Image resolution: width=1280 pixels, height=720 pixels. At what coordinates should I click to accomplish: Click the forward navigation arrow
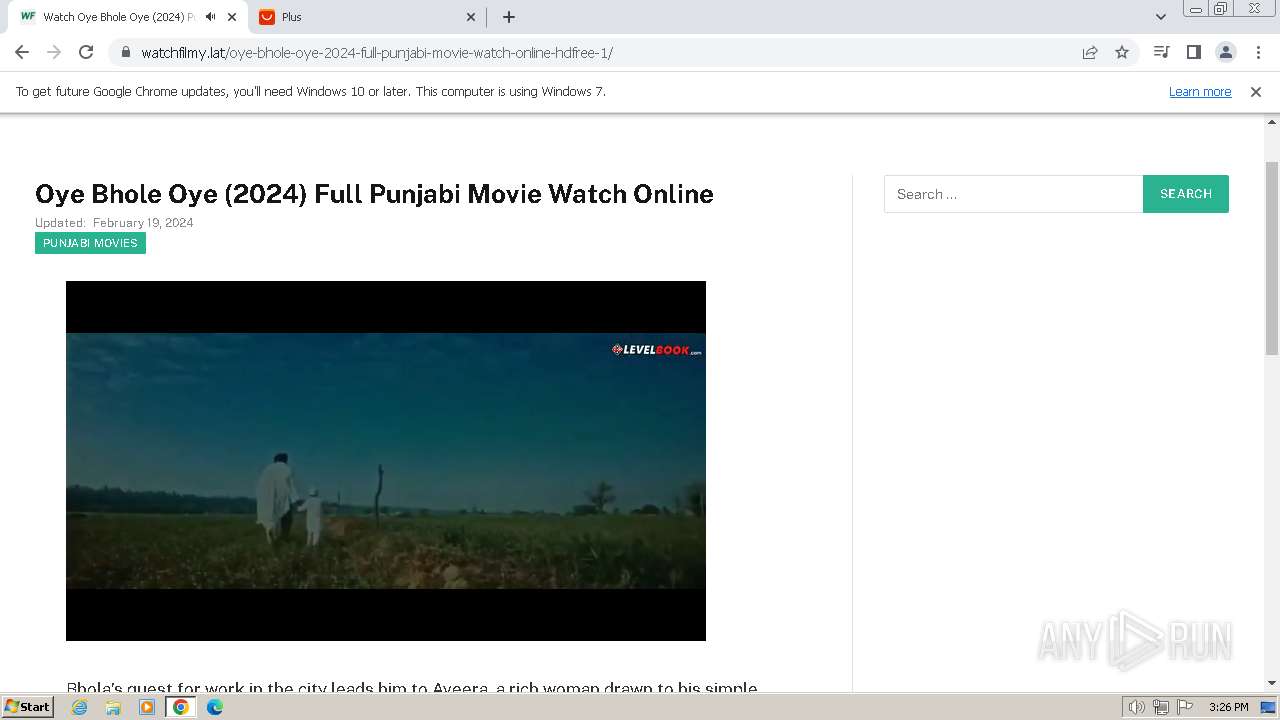(54, 52)
